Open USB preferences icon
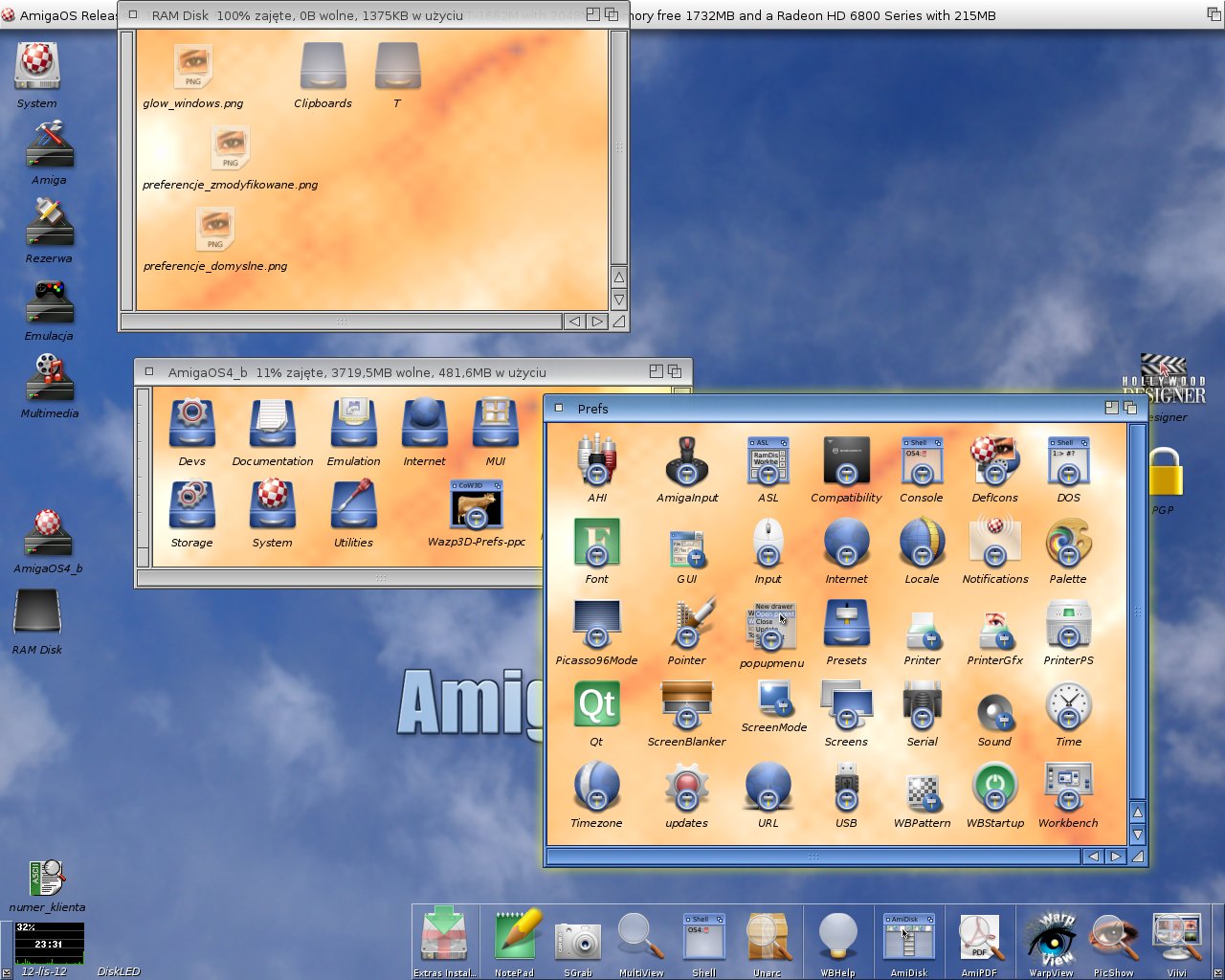 [x=846, y=787]
